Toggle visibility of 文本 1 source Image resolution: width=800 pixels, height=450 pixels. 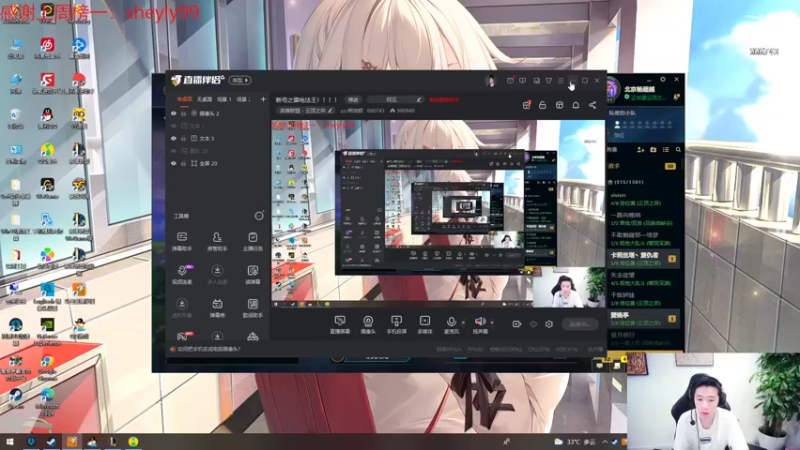pos(173,126)
